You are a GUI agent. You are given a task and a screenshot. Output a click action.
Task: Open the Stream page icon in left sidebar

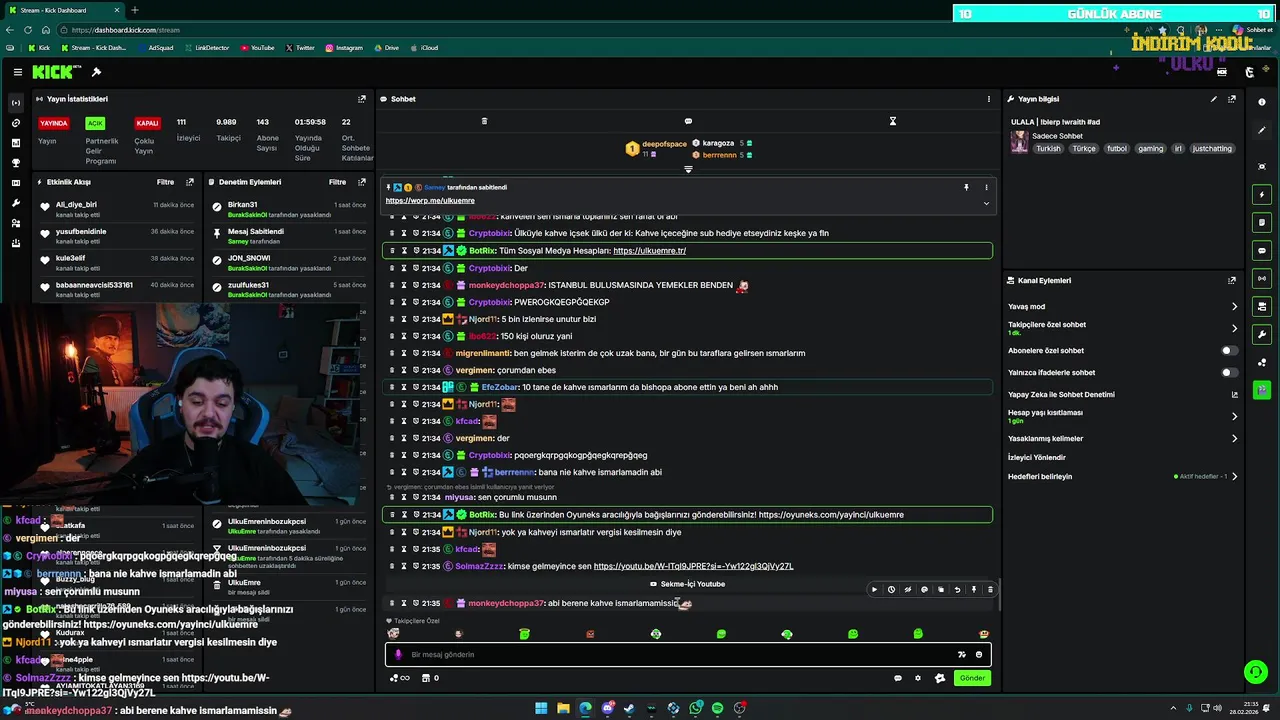pyautogui.click(x=16, y=103)
